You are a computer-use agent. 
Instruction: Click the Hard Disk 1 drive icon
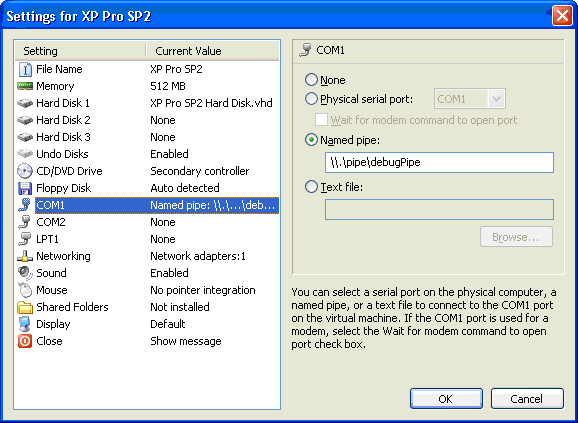(x=25, y=103)
